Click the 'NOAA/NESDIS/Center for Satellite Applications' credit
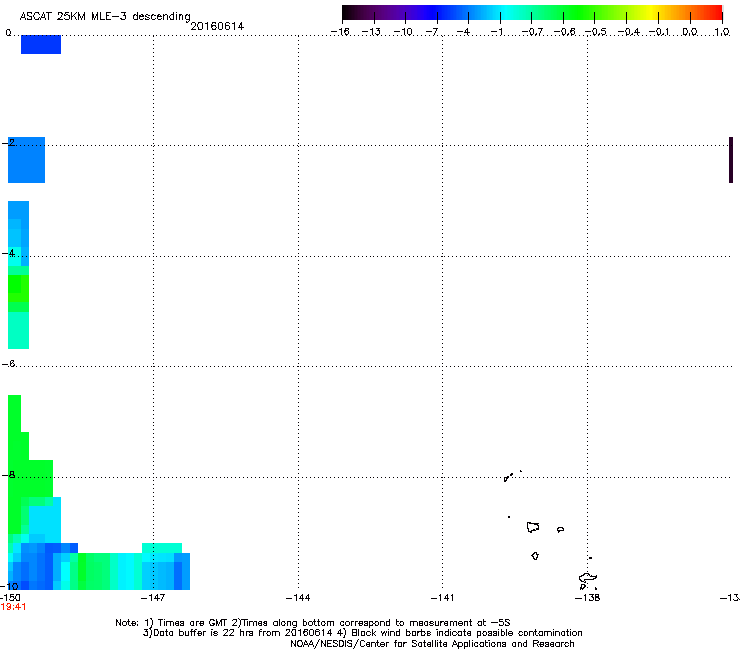The image size is (740, 650). point(432,644)
